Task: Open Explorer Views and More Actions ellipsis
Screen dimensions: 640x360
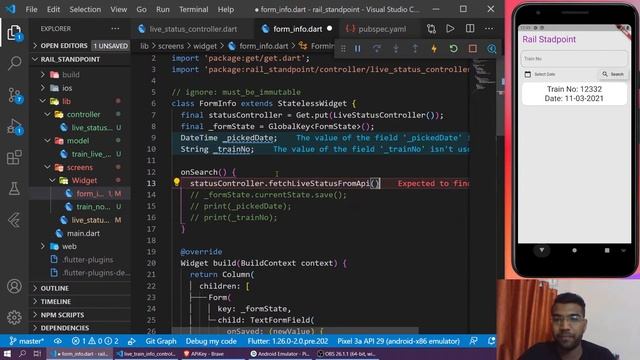Action: 115,29
